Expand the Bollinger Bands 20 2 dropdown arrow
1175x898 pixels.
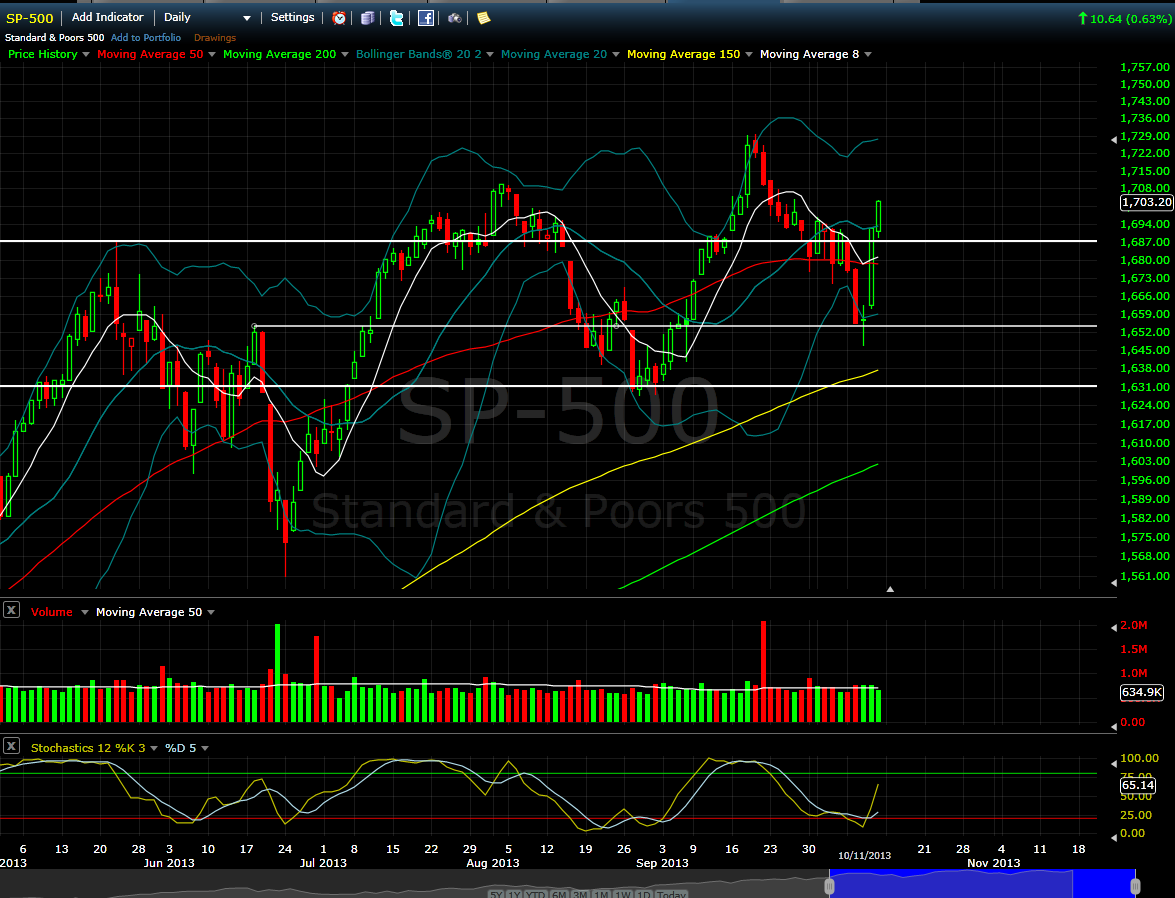[489, 54]
